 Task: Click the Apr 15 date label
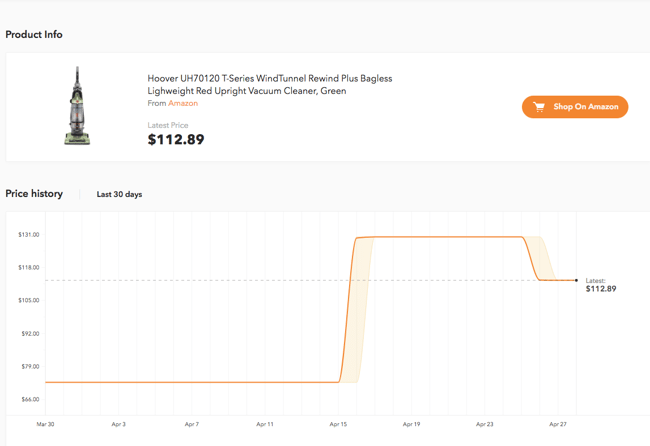click(338, 424)
